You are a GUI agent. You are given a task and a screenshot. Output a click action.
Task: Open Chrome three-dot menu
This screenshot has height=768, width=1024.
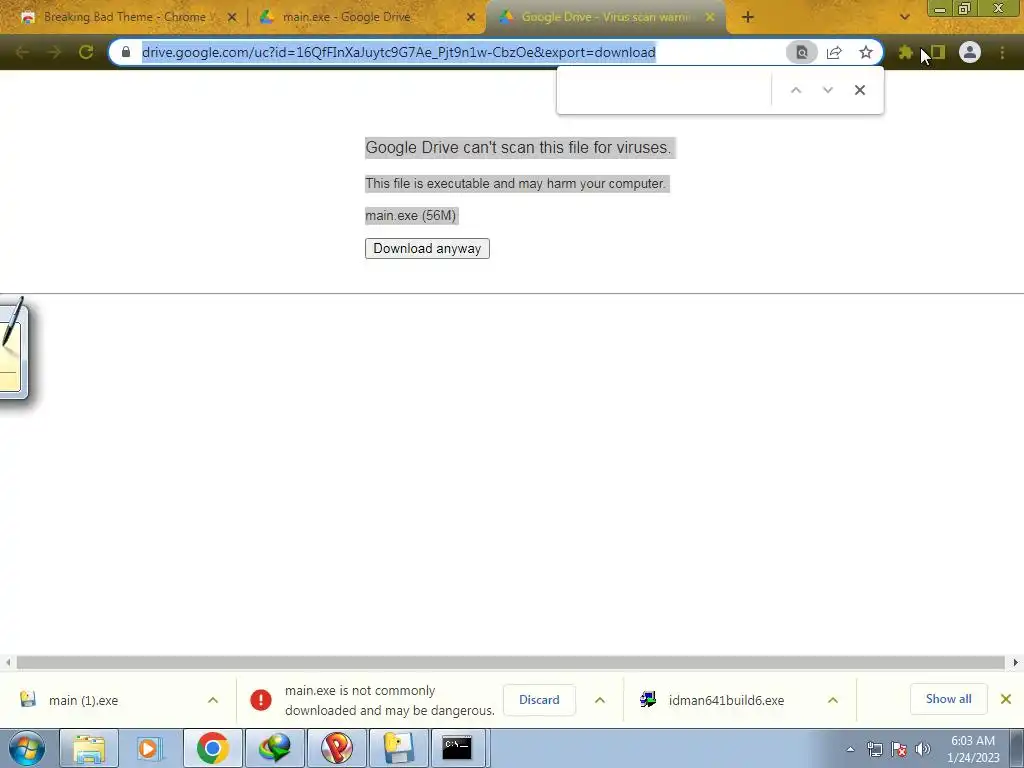[1002, 52]
